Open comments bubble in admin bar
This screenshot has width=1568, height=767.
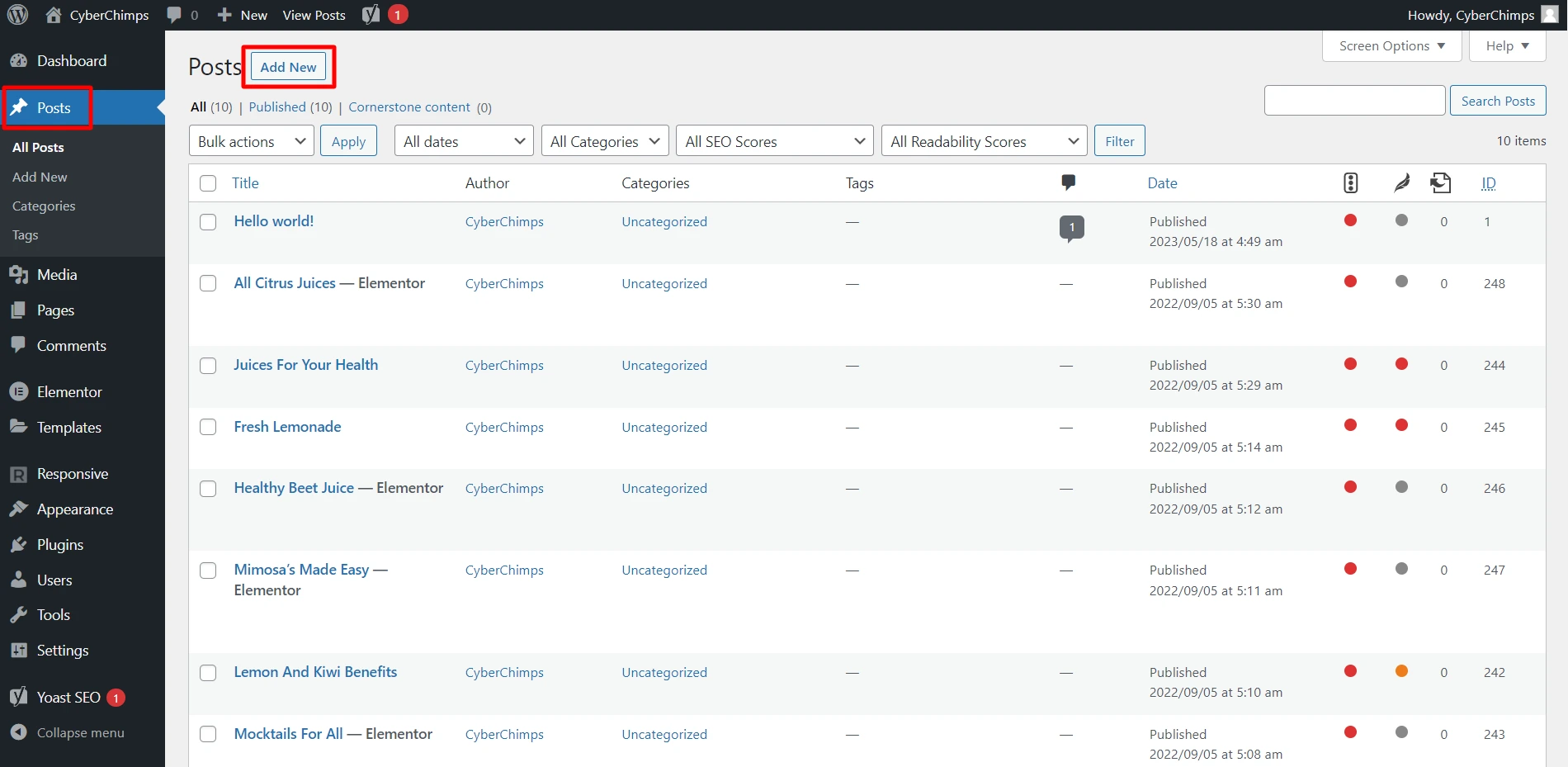pos(174,15)
